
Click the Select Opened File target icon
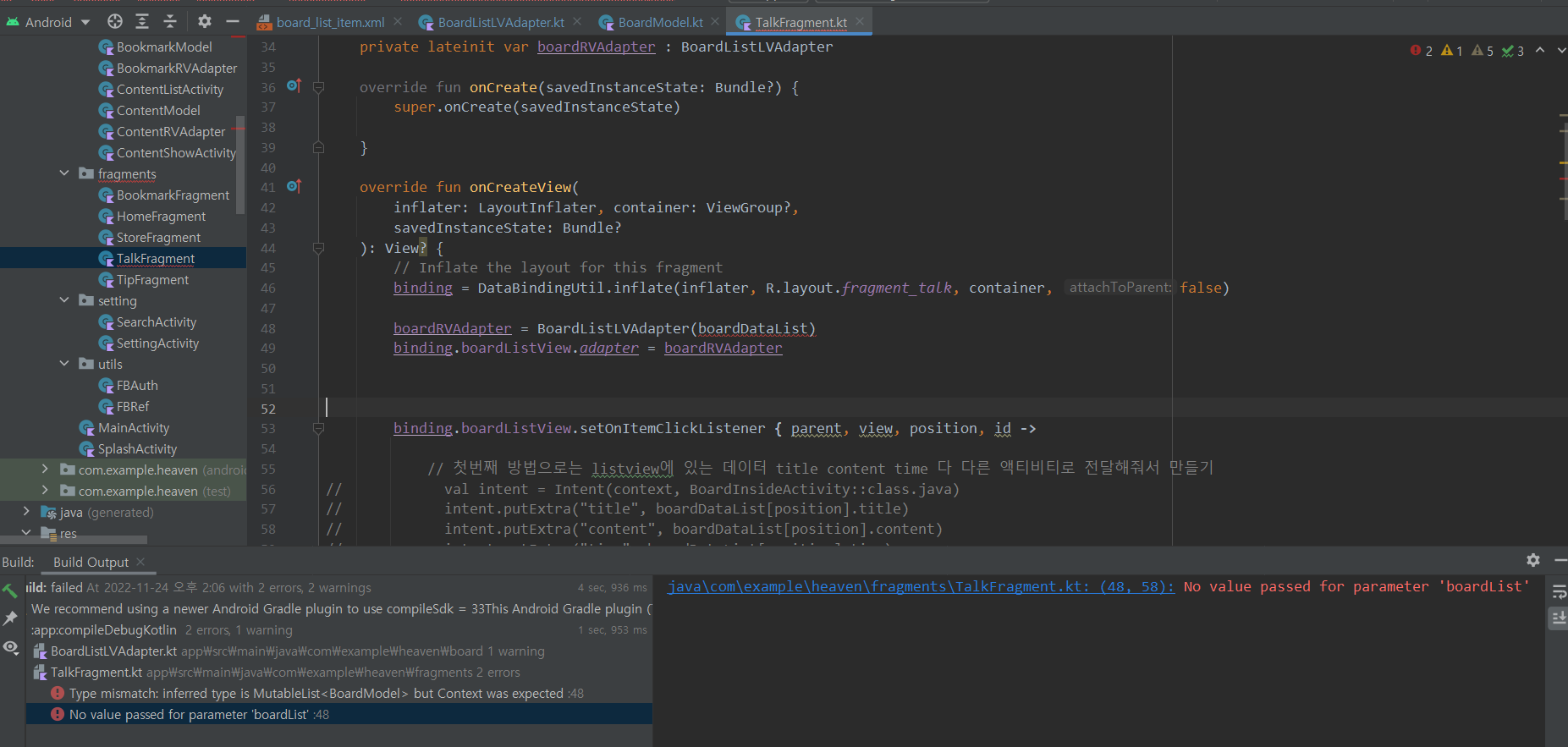pyautogui.click(x=115, y=21)
